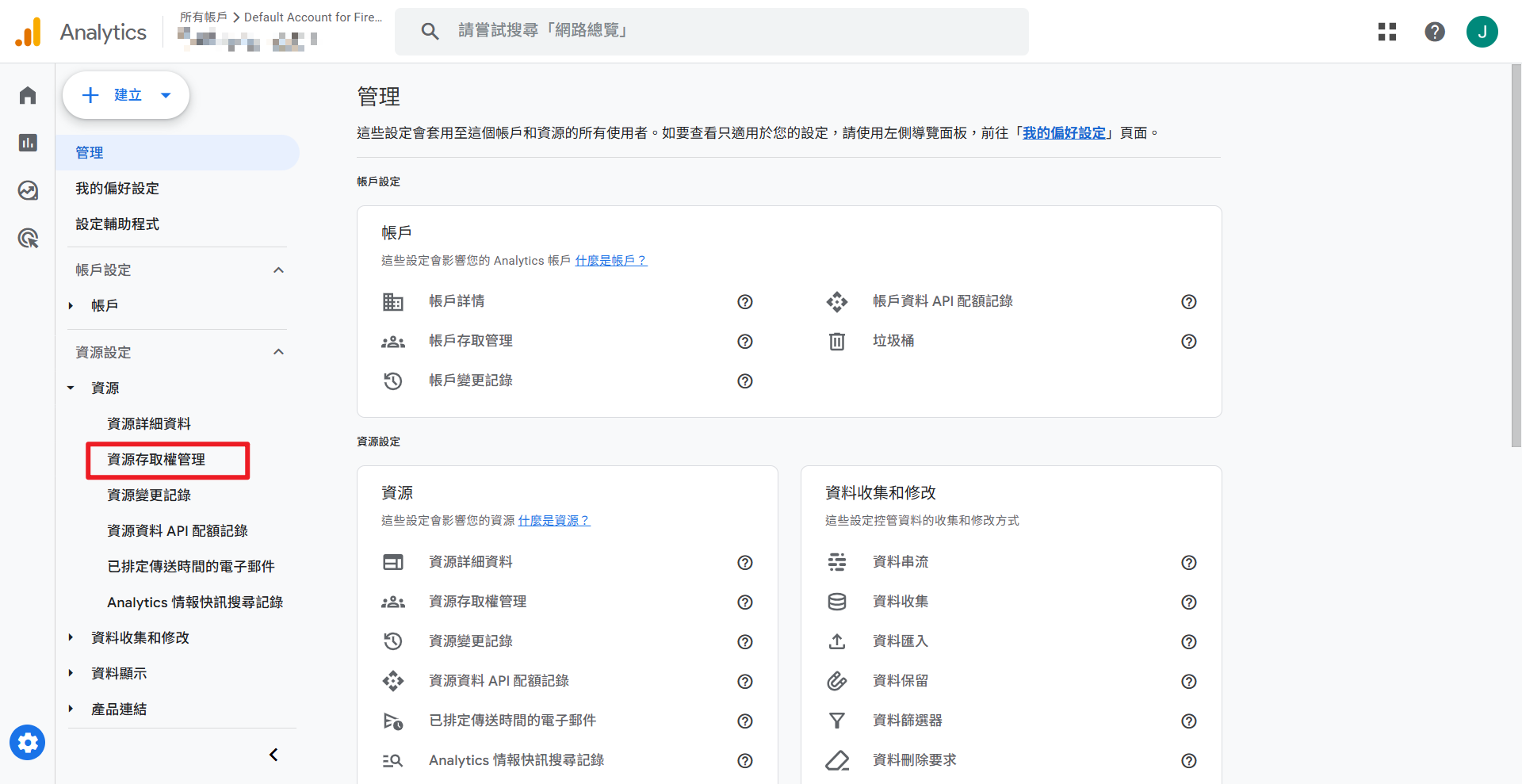Open the 建立 dropdown arrow
Screen dimensions: 1522x784
point(166,94)
